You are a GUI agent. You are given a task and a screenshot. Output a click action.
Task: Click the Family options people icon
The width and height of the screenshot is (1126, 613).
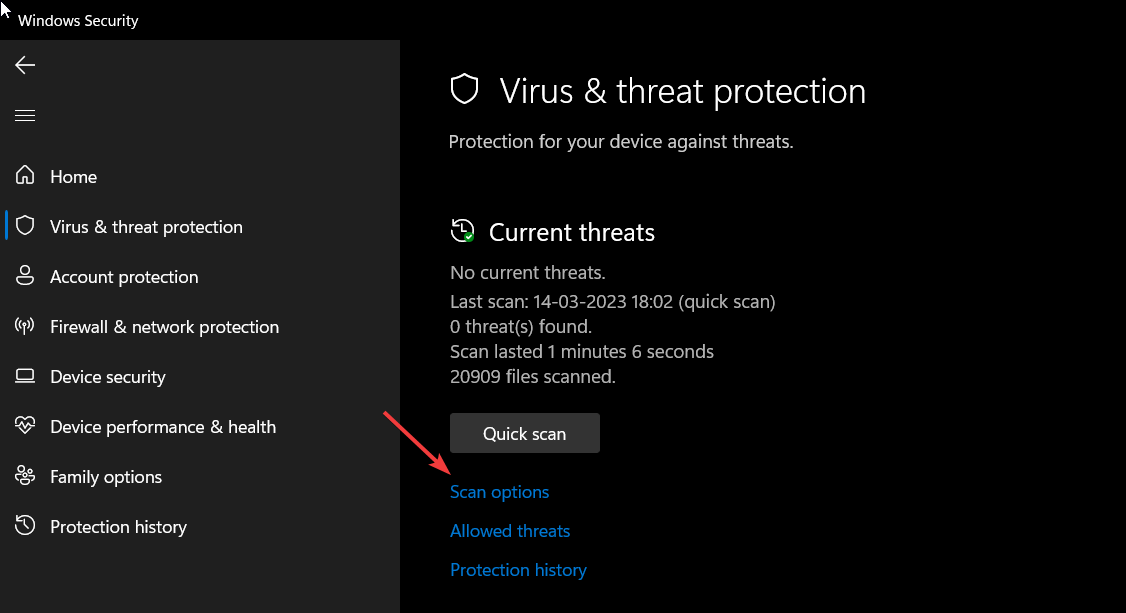coord(24,476)
